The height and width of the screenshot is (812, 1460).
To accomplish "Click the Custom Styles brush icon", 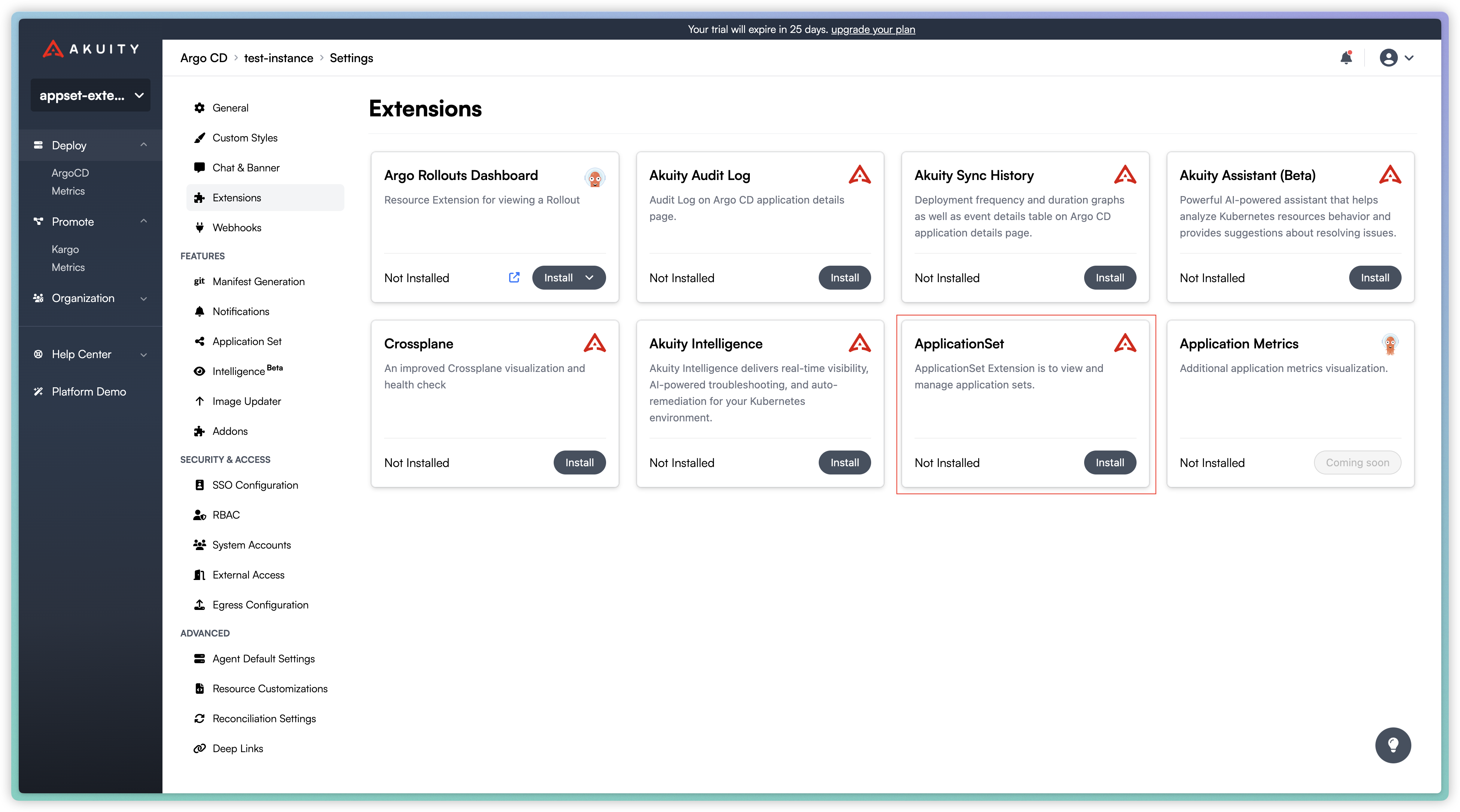I will (x=200, y=138).
